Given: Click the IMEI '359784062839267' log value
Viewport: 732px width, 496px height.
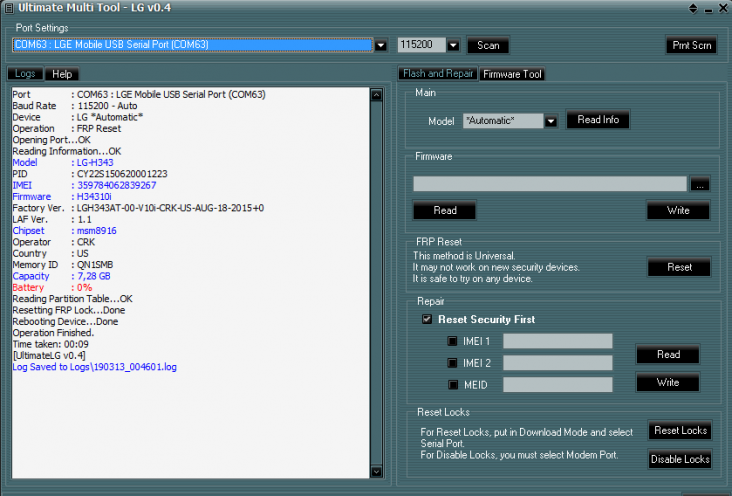Looking at the screenshot, I should click(117, 185).
